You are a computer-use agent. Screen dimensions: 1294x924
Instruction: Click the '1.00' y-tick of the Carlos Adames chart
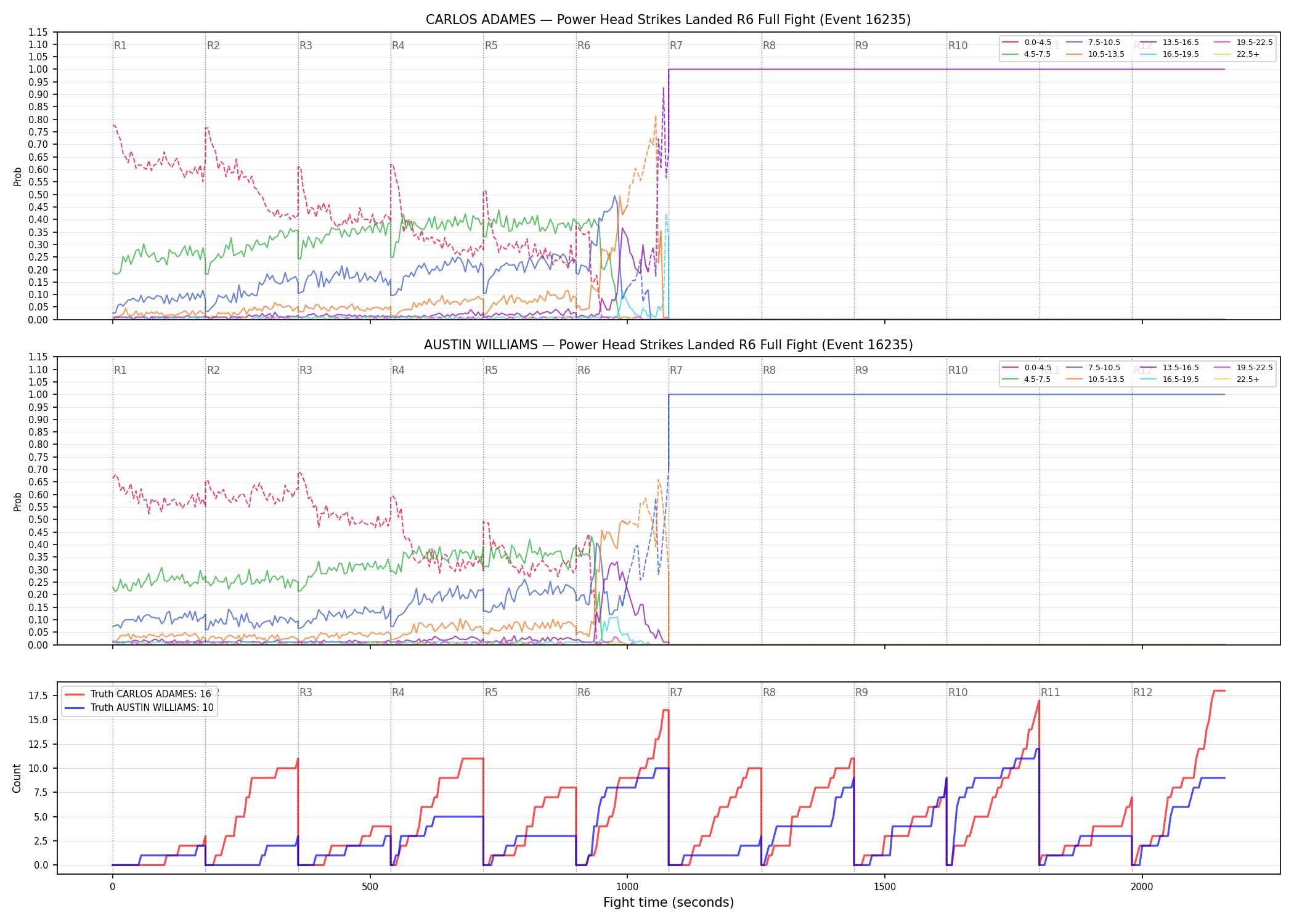click(x=38, y=70)
